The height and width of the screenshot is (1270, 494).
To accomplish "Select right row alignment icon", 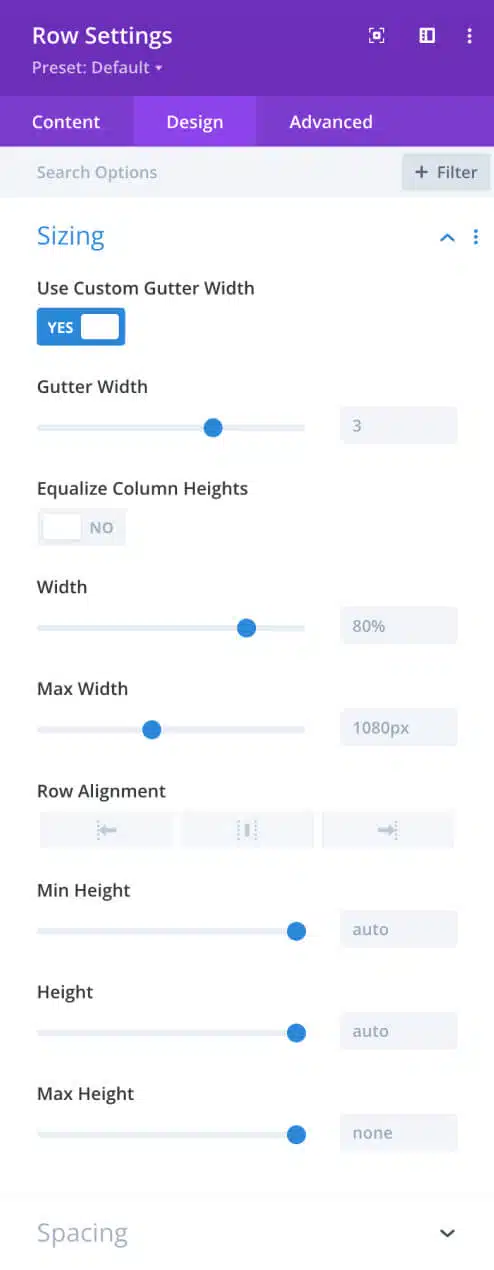I will [x=388, y=830].
